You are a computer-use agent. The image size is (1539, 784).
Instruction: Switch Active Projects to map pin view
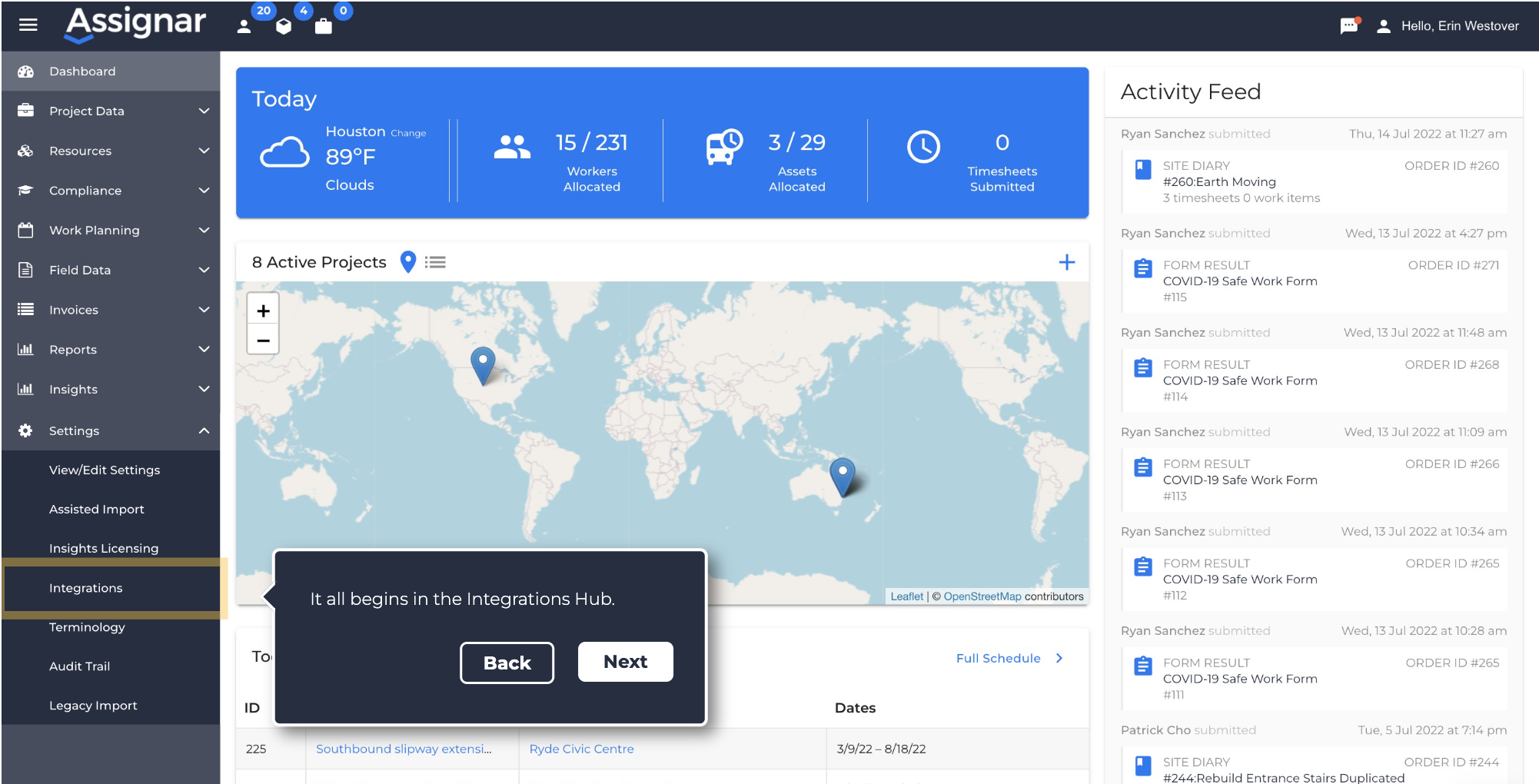click(408, 262)
